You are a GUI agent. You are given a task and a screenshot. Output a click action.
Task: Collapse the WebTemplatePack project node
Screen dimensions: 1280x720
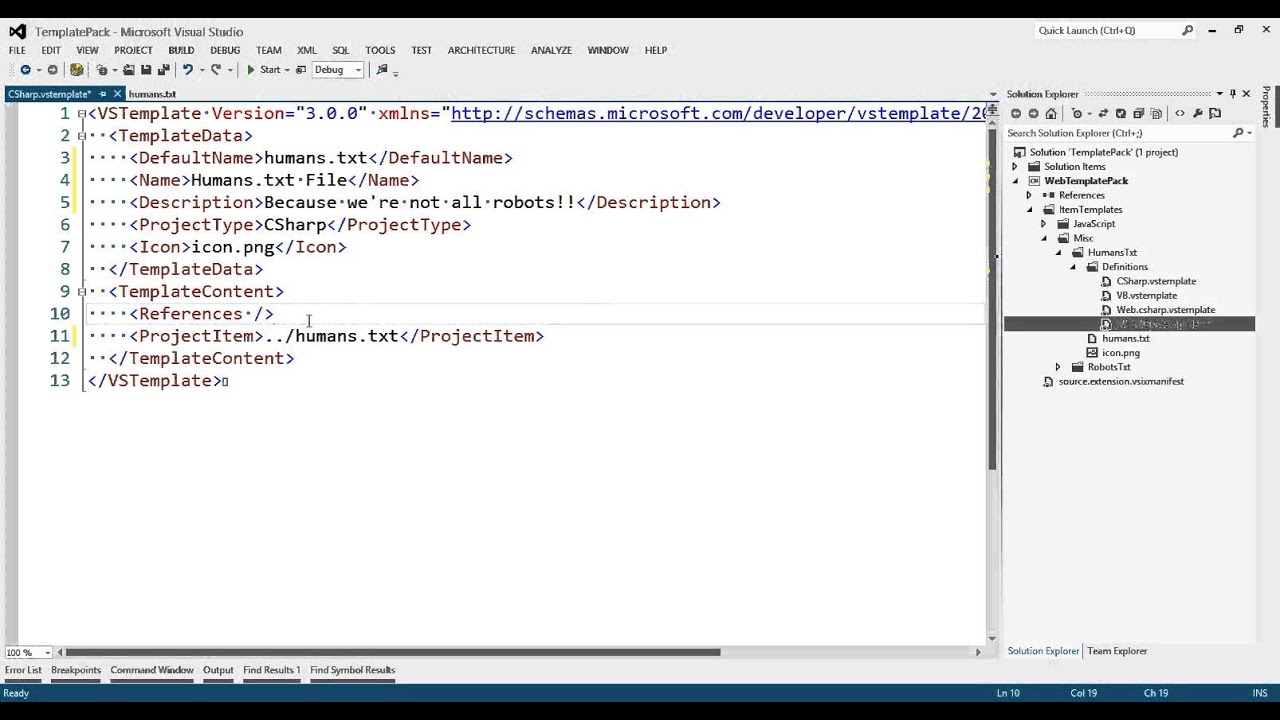[1015, 181]
